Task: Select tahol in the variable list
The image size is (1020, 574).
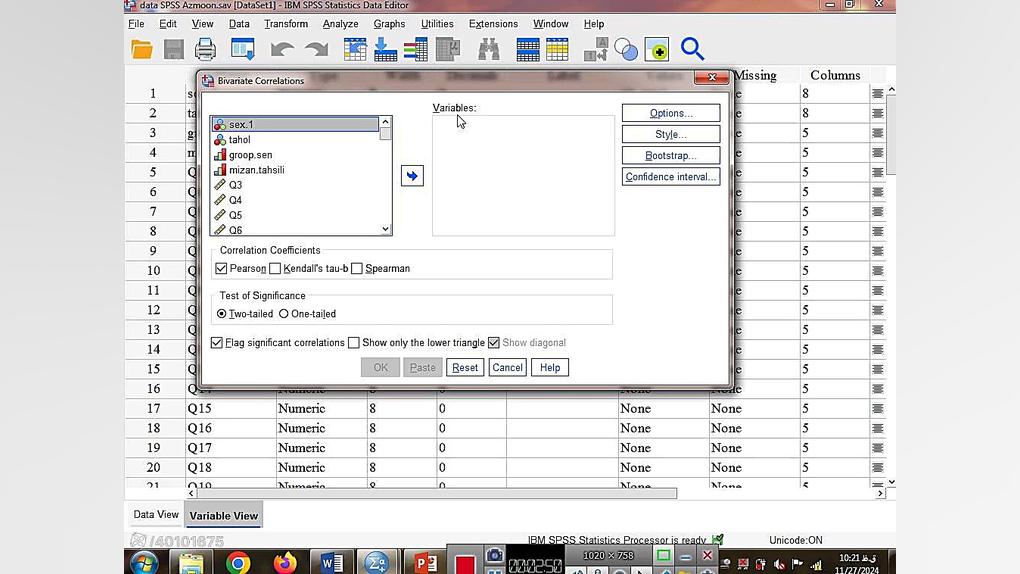Action: point(295,139)
